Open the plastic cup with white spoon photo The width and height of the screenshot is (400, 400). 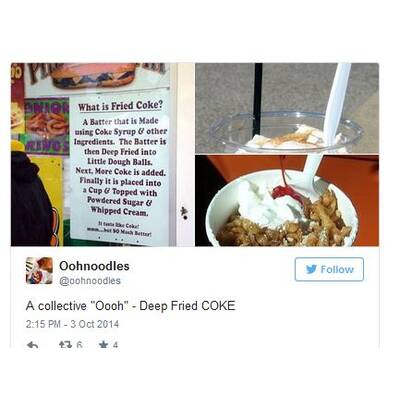pos(287,108)
